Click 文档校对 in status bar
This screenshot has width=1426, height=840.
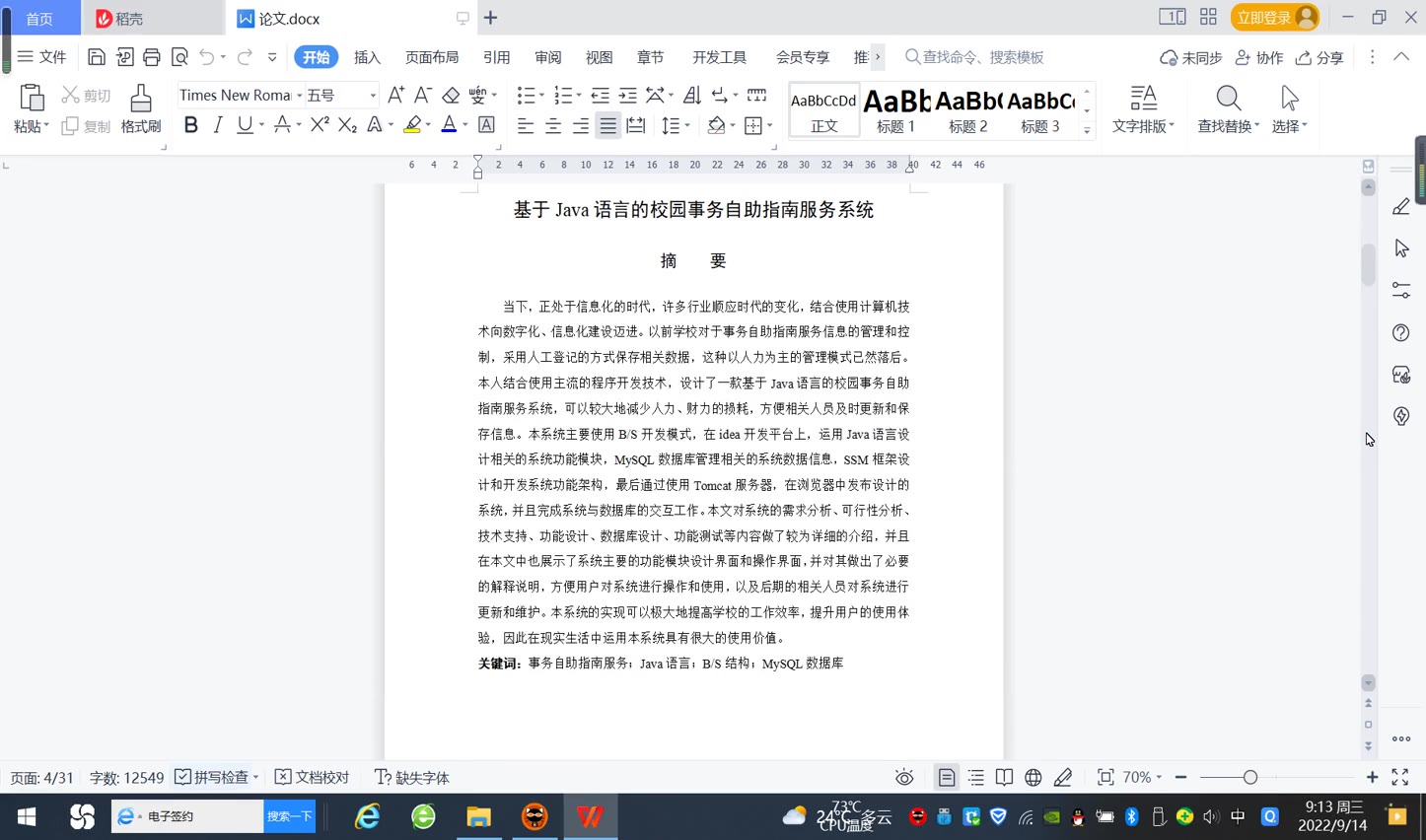pyautogui.click(x=312, y=778)
